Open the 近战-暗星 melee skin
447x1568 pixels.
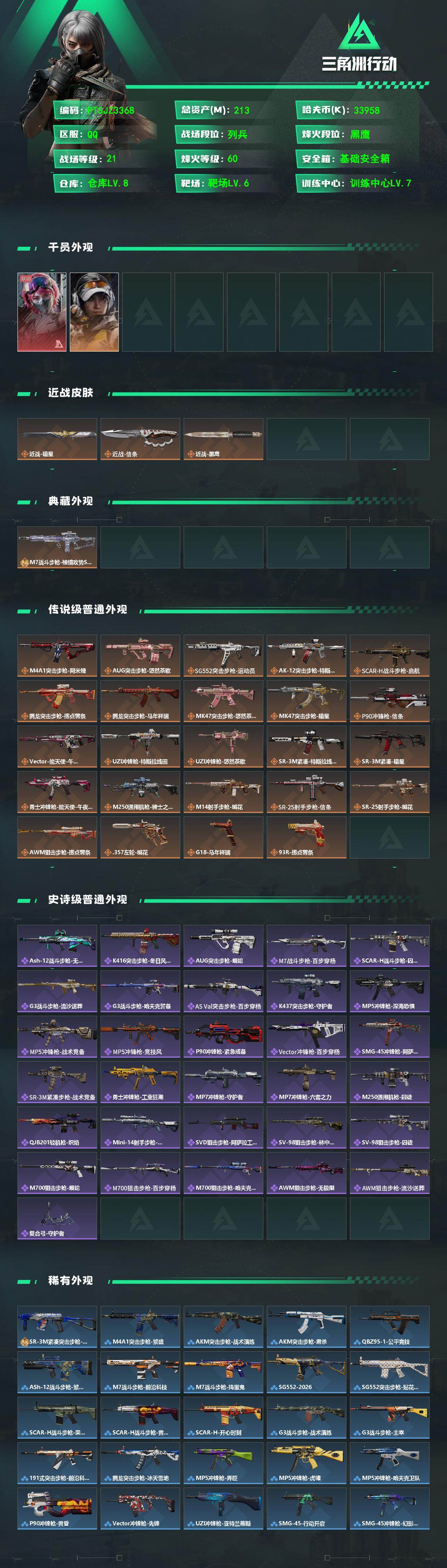pyautogui.click(x=57, y=439)
